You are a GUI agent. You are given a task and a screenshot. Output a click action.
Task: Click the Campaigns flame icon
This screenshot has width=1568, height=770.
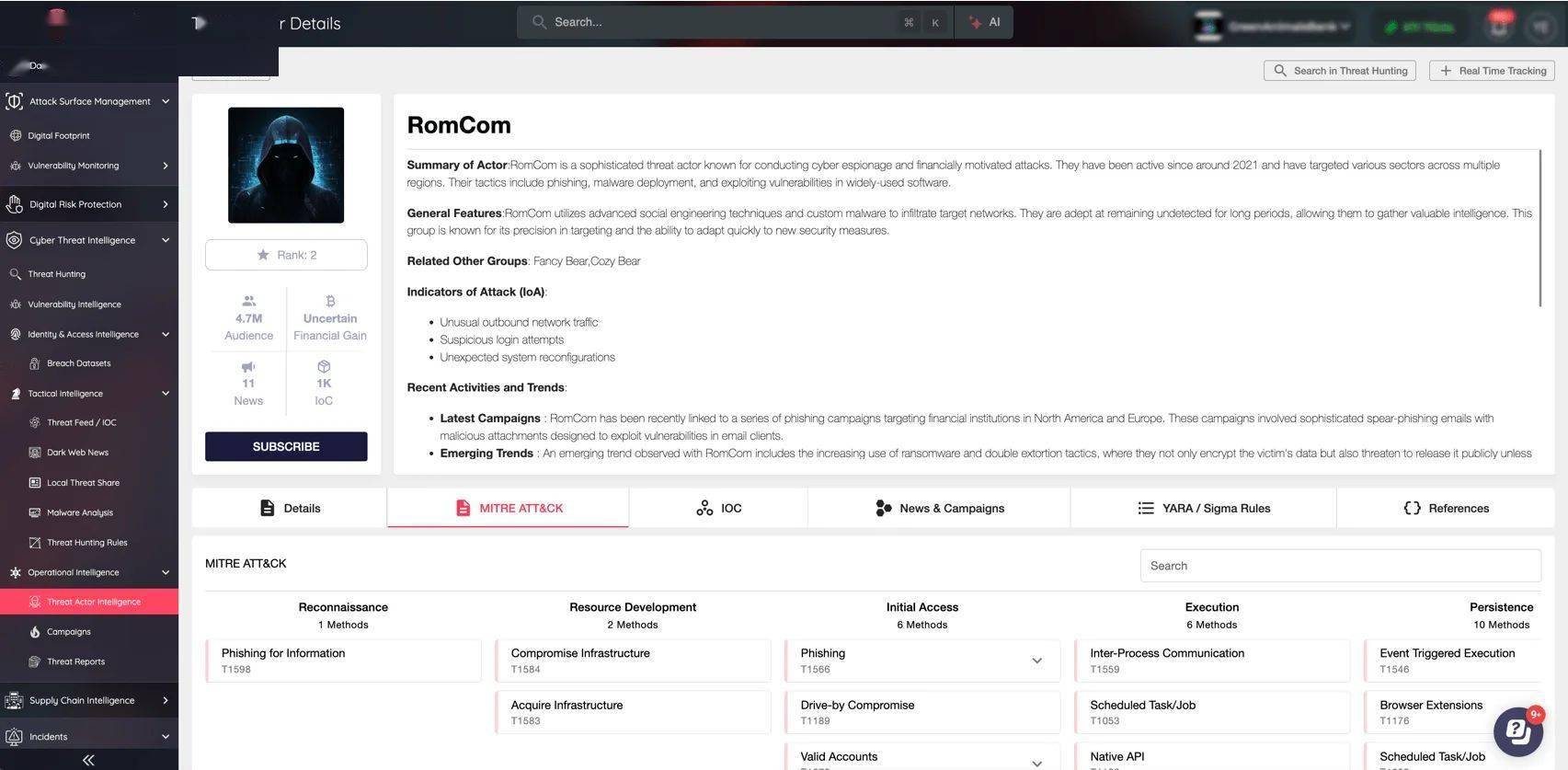click(x=34, y=632)
